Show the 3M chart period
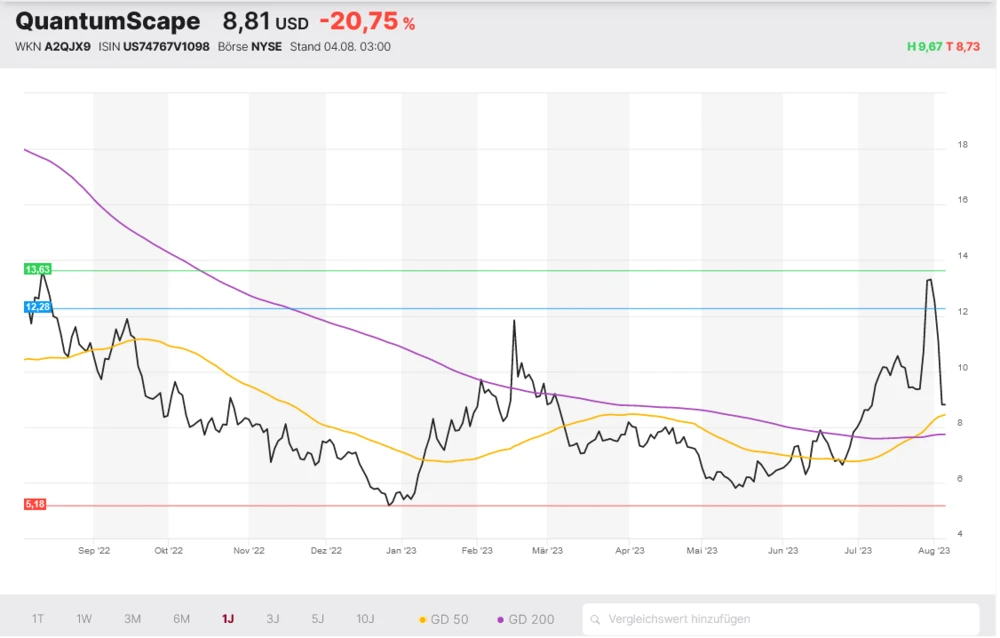The image size is (1000, 638). (x=132, y=619)
